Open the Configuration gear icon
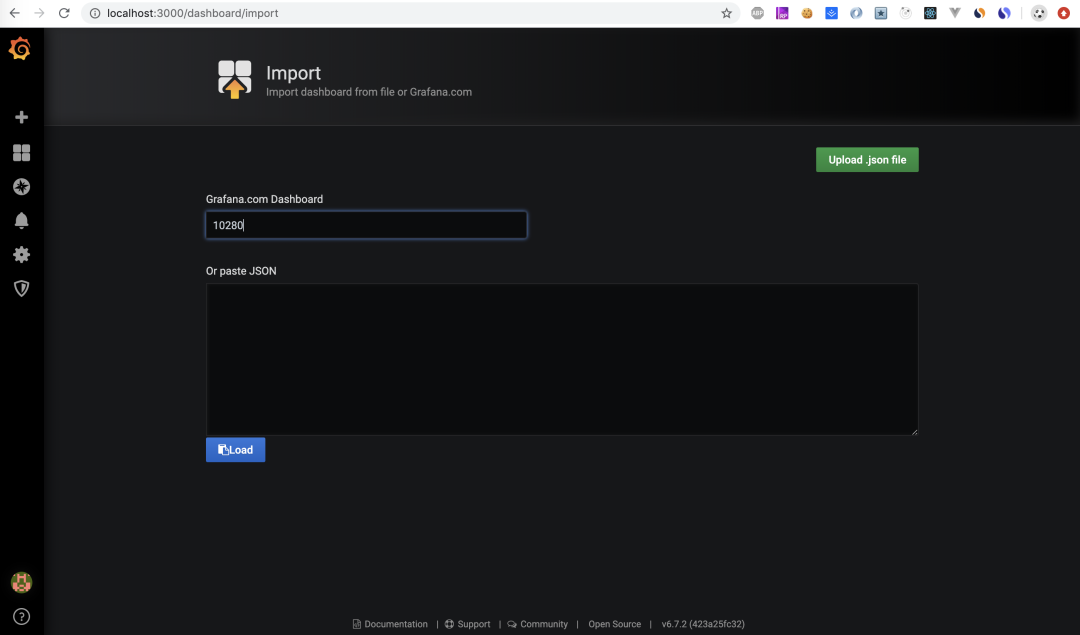The image size is (1080, 635). (x=21, y=254)
